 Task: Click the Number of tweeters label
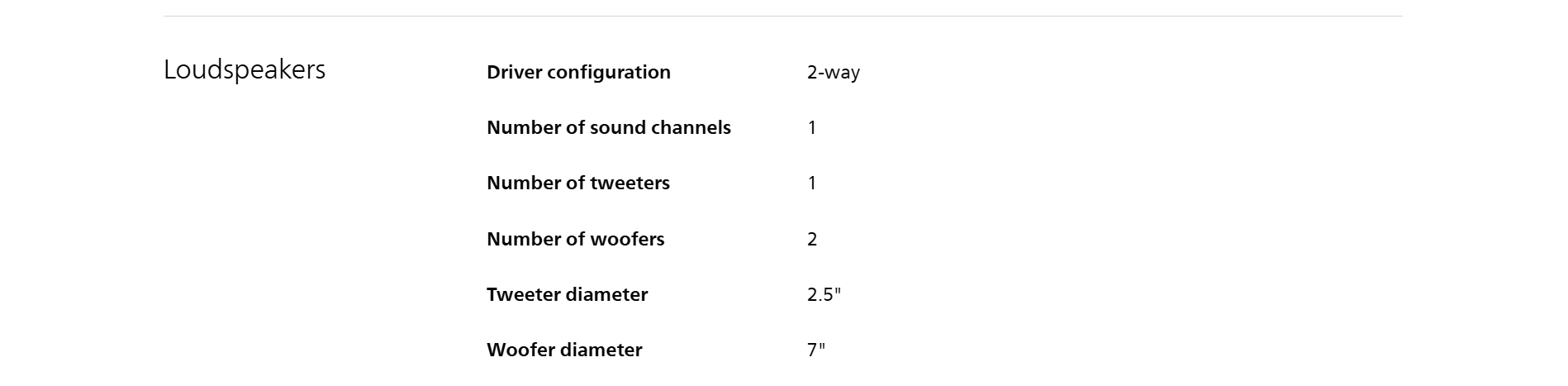pyautogui.click(x=577, y=183)
